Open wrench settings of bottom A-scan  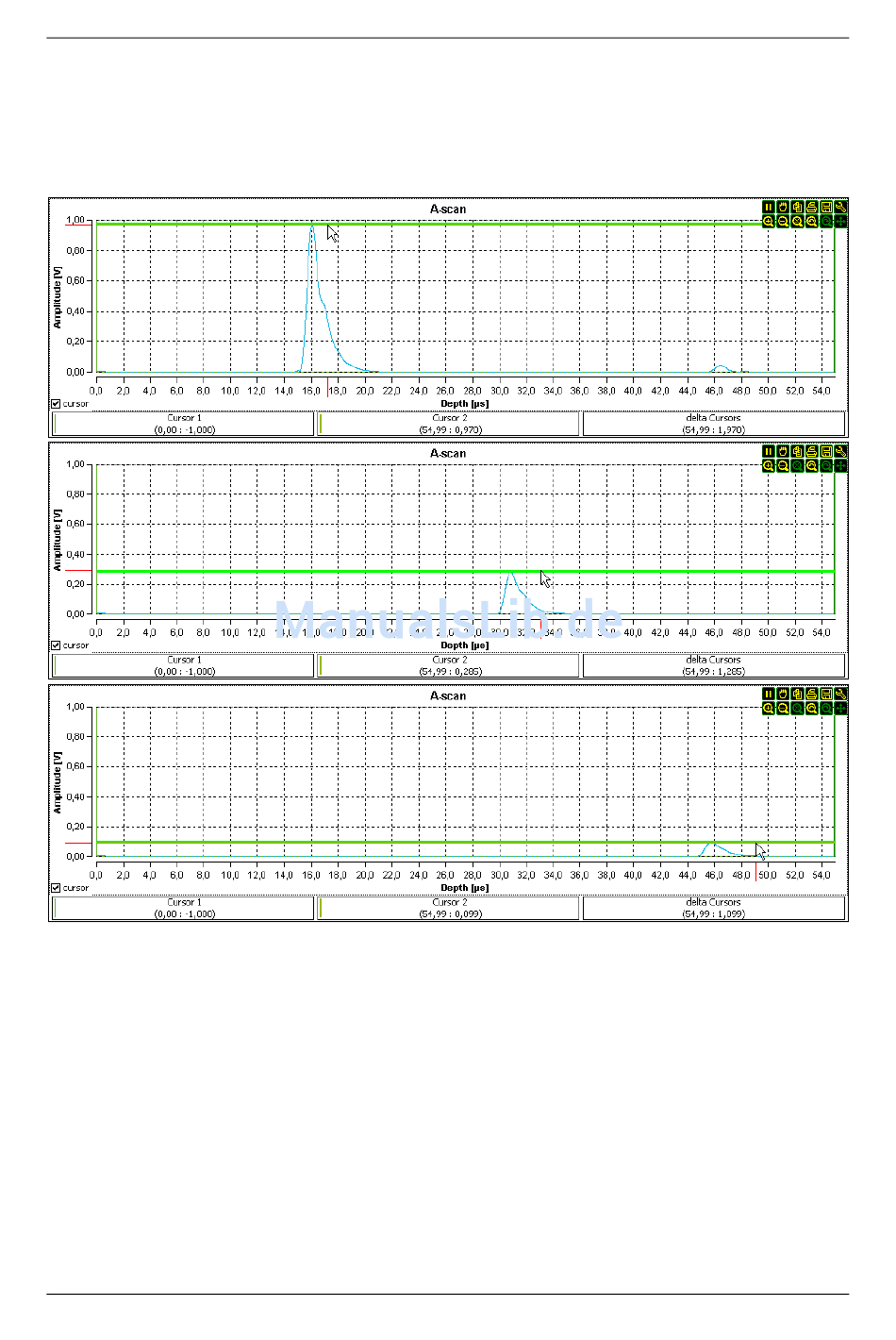coord(840,694)
